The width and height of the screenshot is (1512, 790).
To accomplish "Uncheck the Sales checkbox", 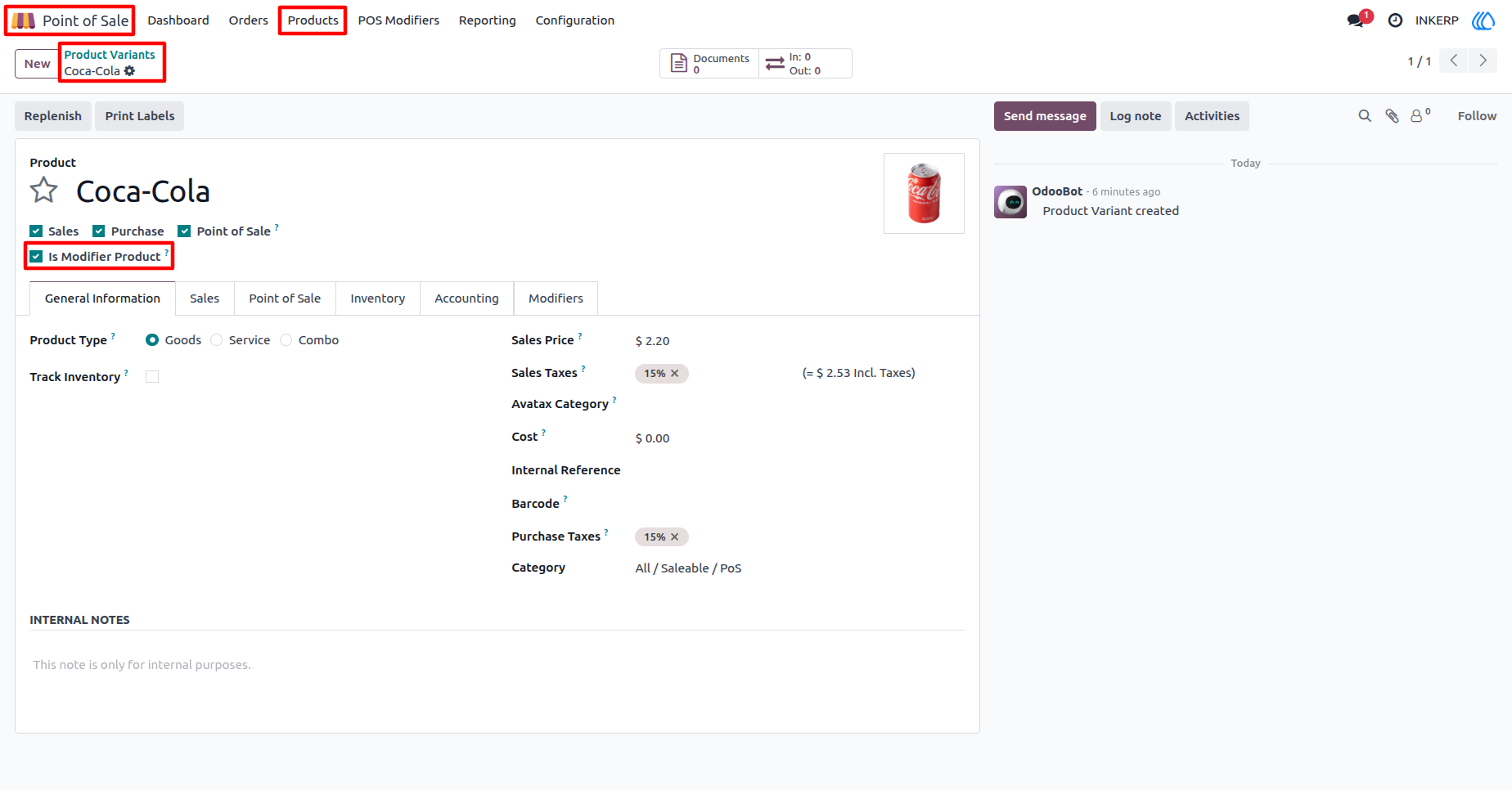I will point(36,231).
